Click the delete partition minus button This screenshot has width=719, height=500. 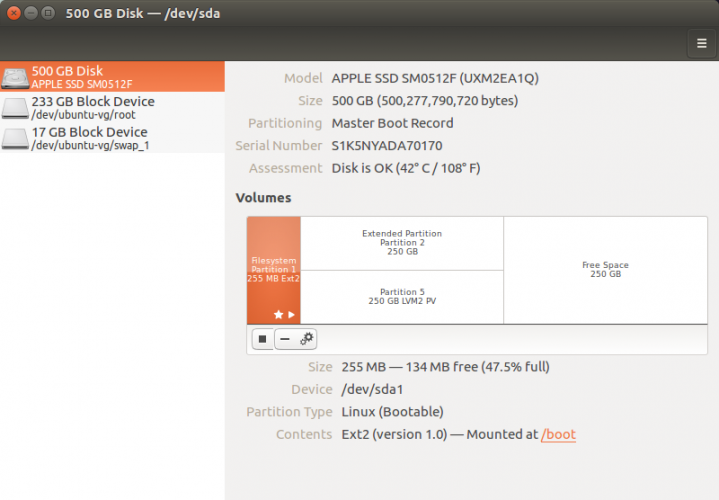285,339
